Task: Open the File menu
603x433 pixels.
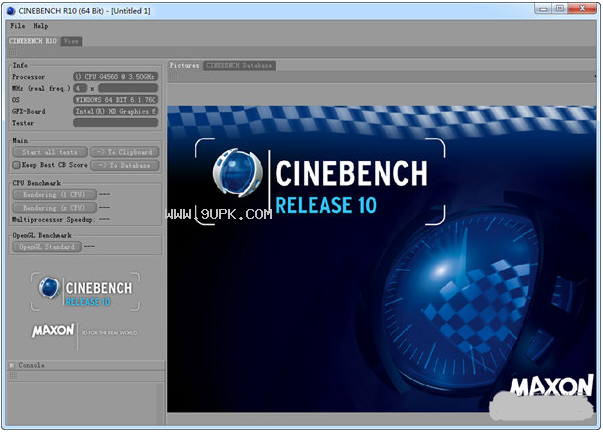Action: coord(17,26)
